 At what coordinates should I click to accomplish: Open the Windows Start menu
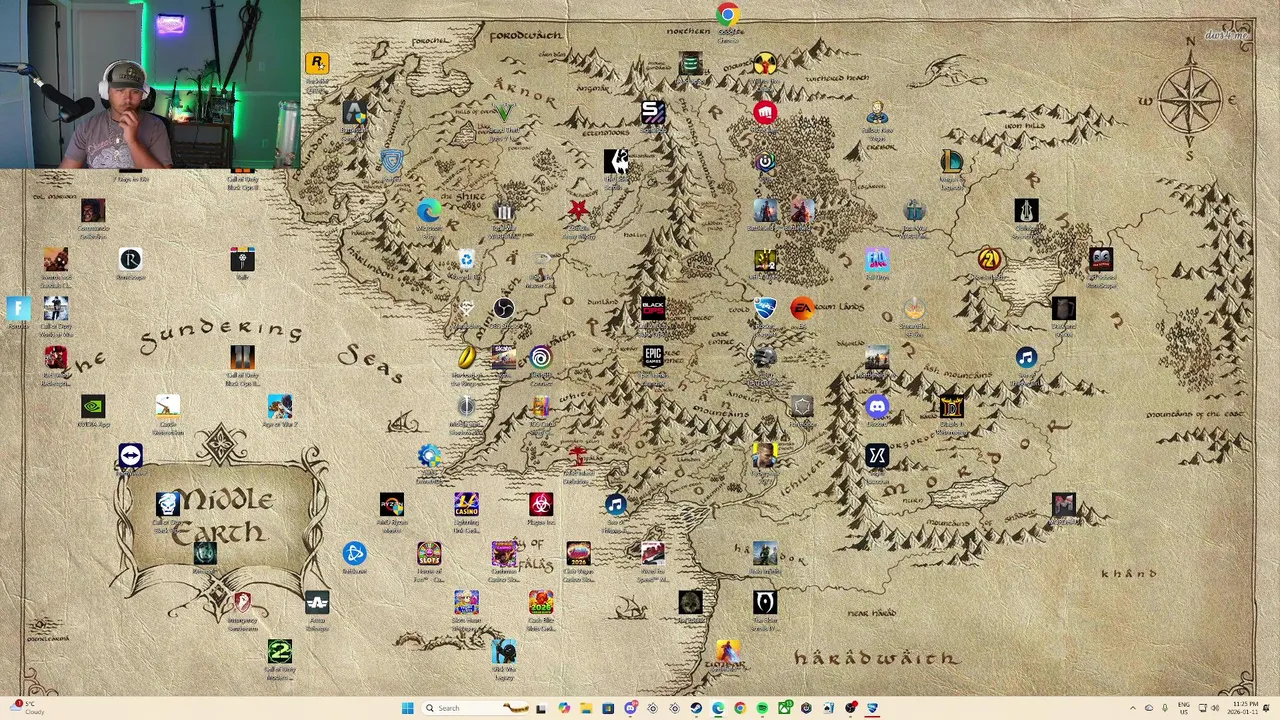pos(408,708)
